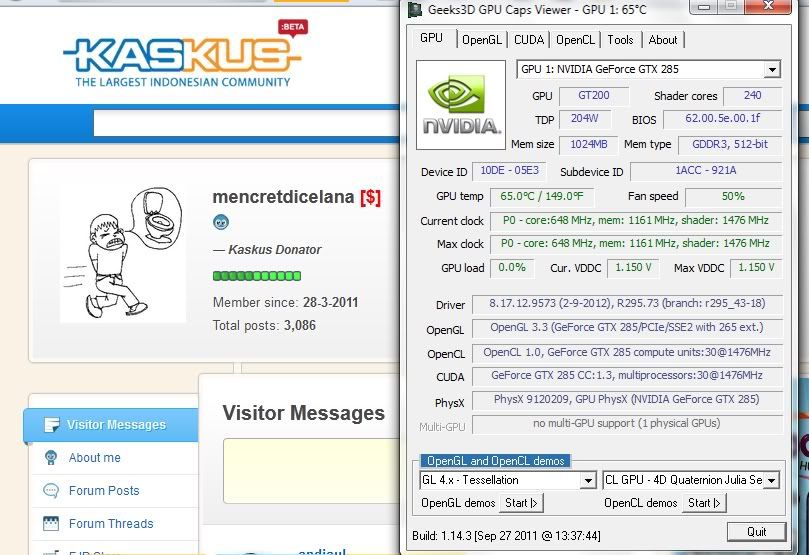The image size is (809, 555).
Task: Switch to the OpenGL tab
Action: 481,40
